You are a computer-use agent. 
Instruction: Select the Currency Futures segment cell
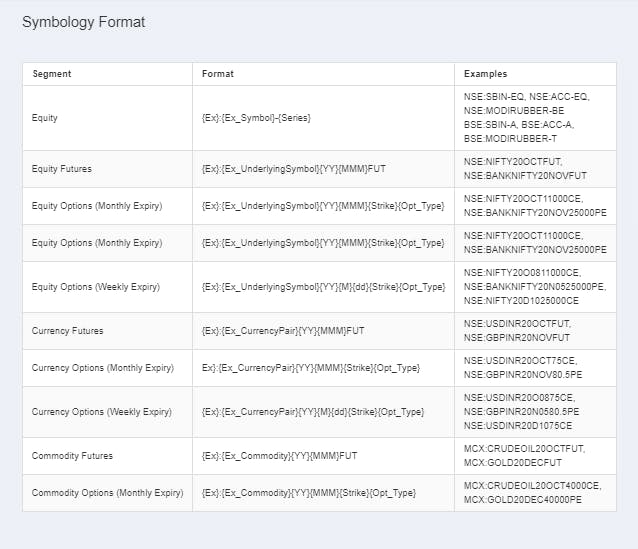click(67, 331)
